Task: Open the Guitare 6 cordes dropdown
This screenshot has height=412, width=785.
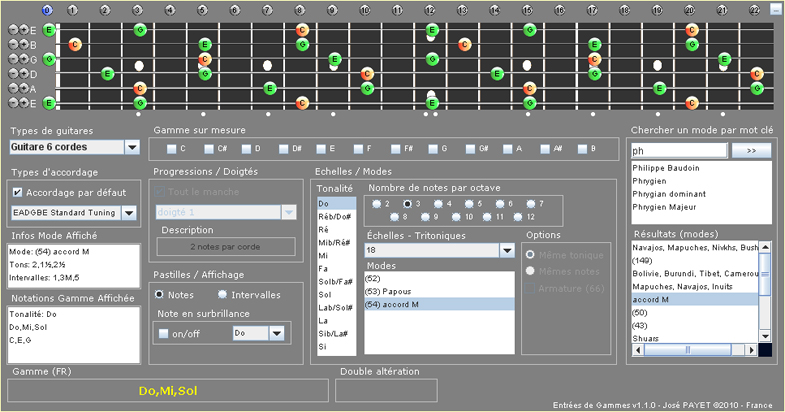Action: tap(132, 147)
